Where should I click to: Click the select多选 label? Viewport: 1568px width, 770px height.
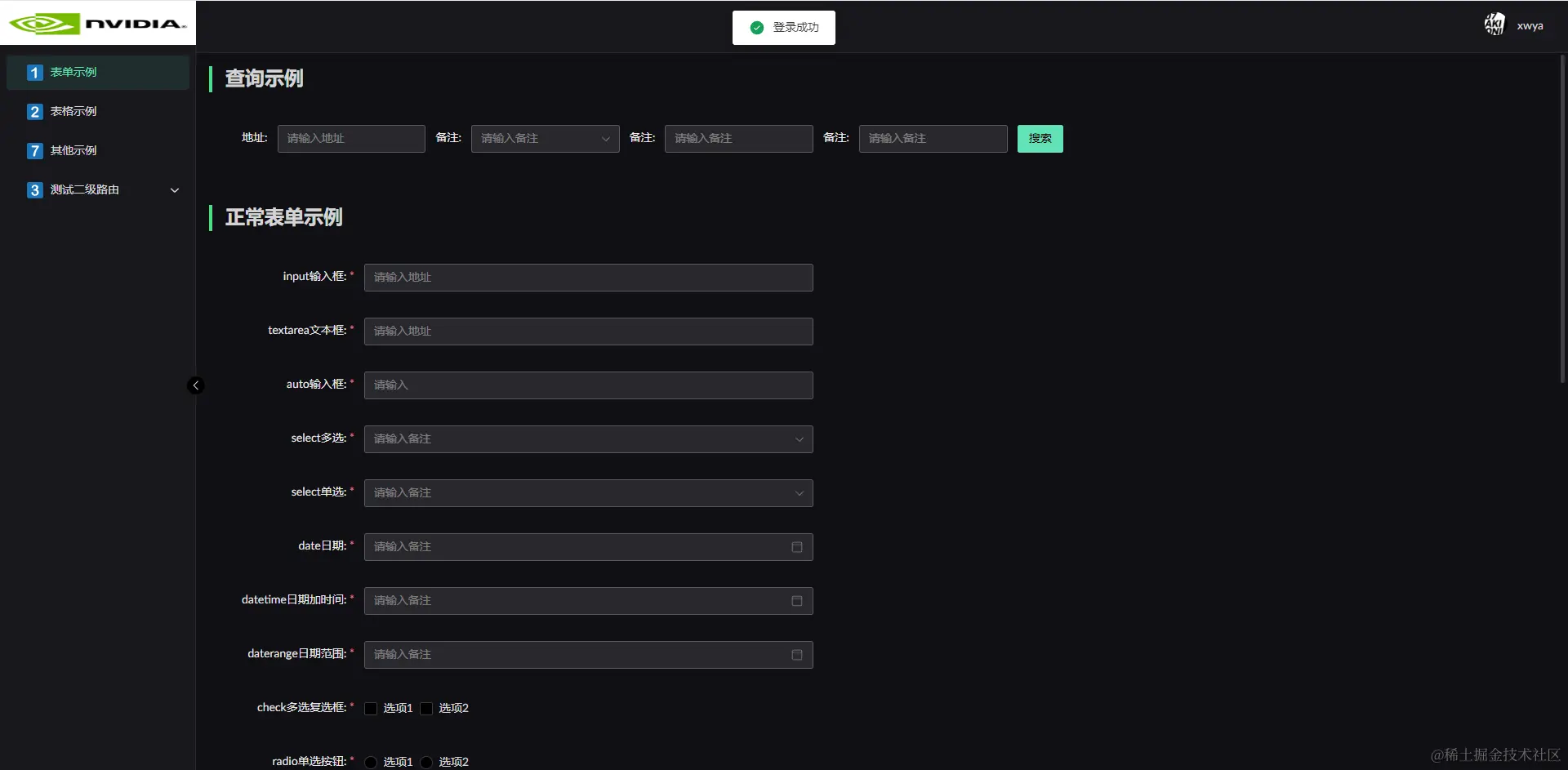pos(318,438)
